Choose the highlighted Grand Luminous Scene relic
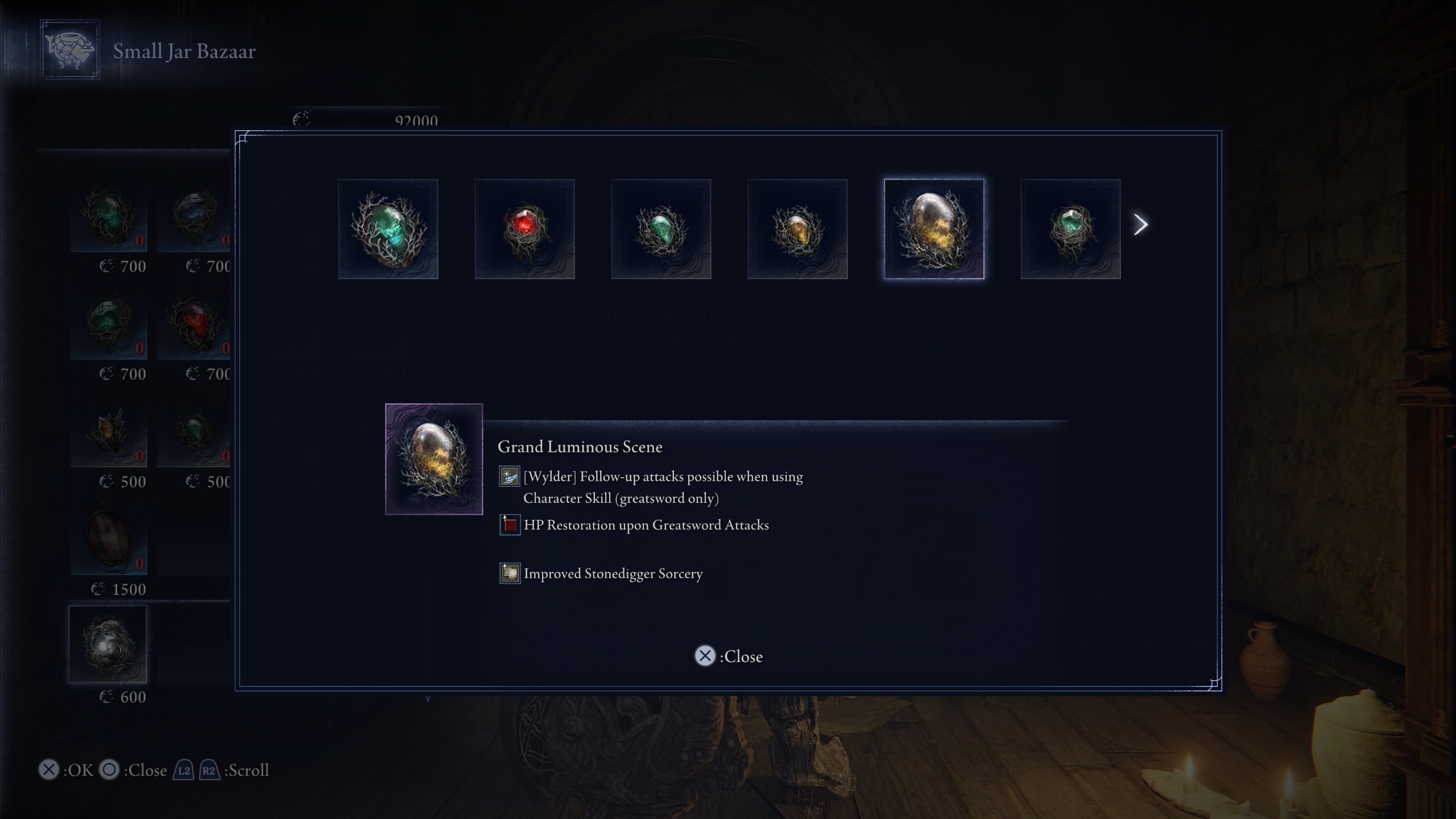1456x819 pixels. (934, 229)
